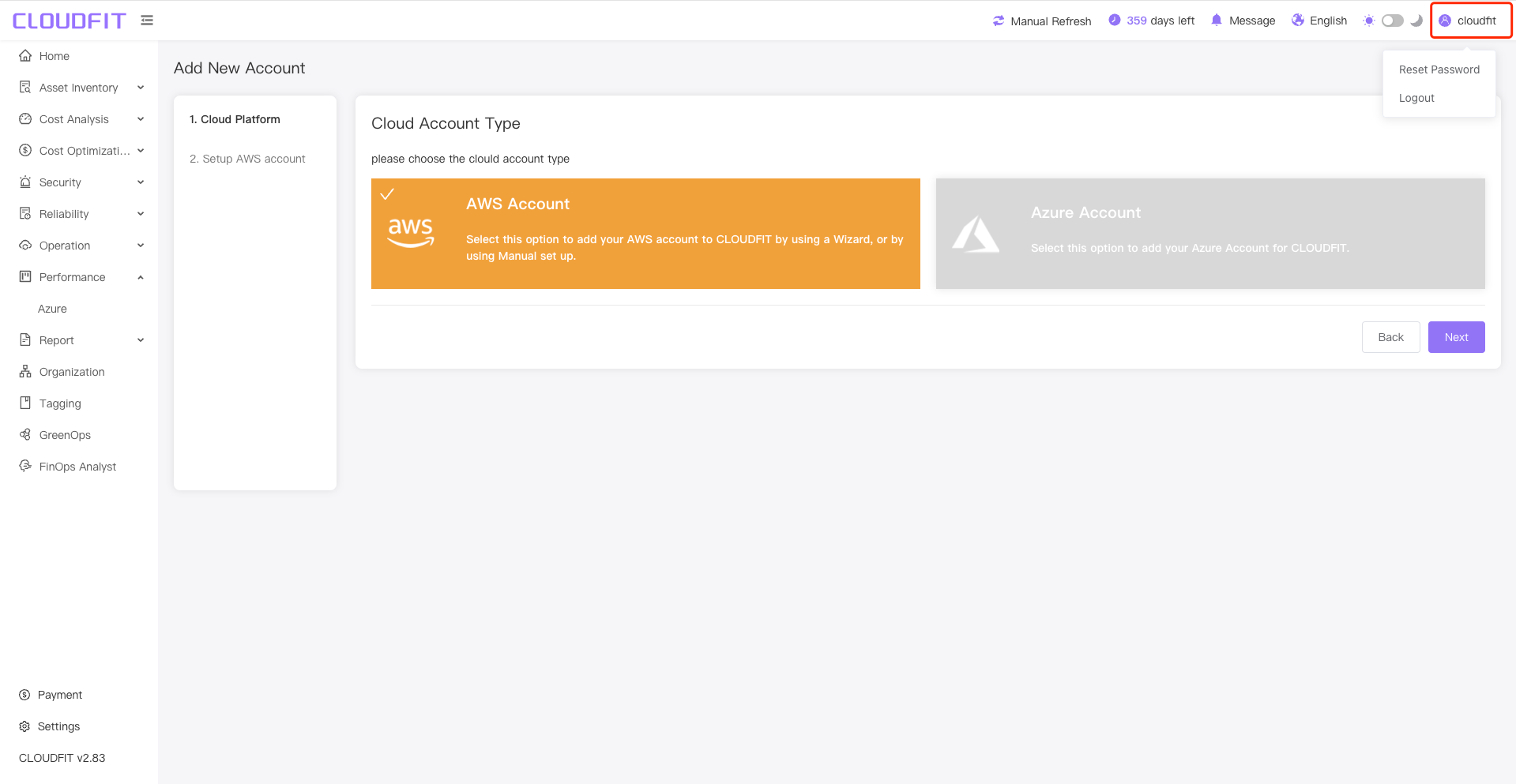
Task: Click the Add New Account heading
Action: click(x=239, y=68)
